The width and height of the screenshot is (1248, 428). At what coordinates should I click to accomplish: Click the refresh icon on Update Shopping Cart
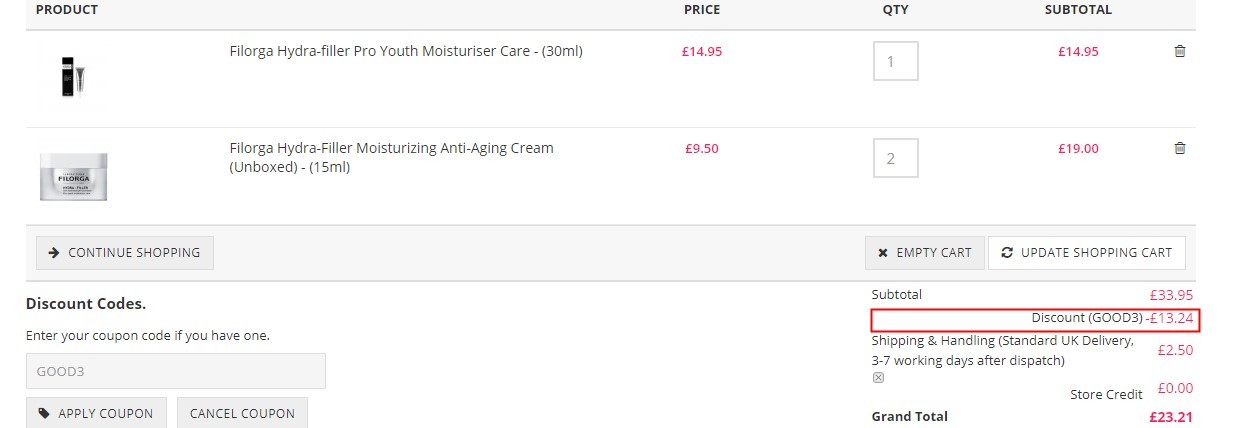tap(1007, 253)
